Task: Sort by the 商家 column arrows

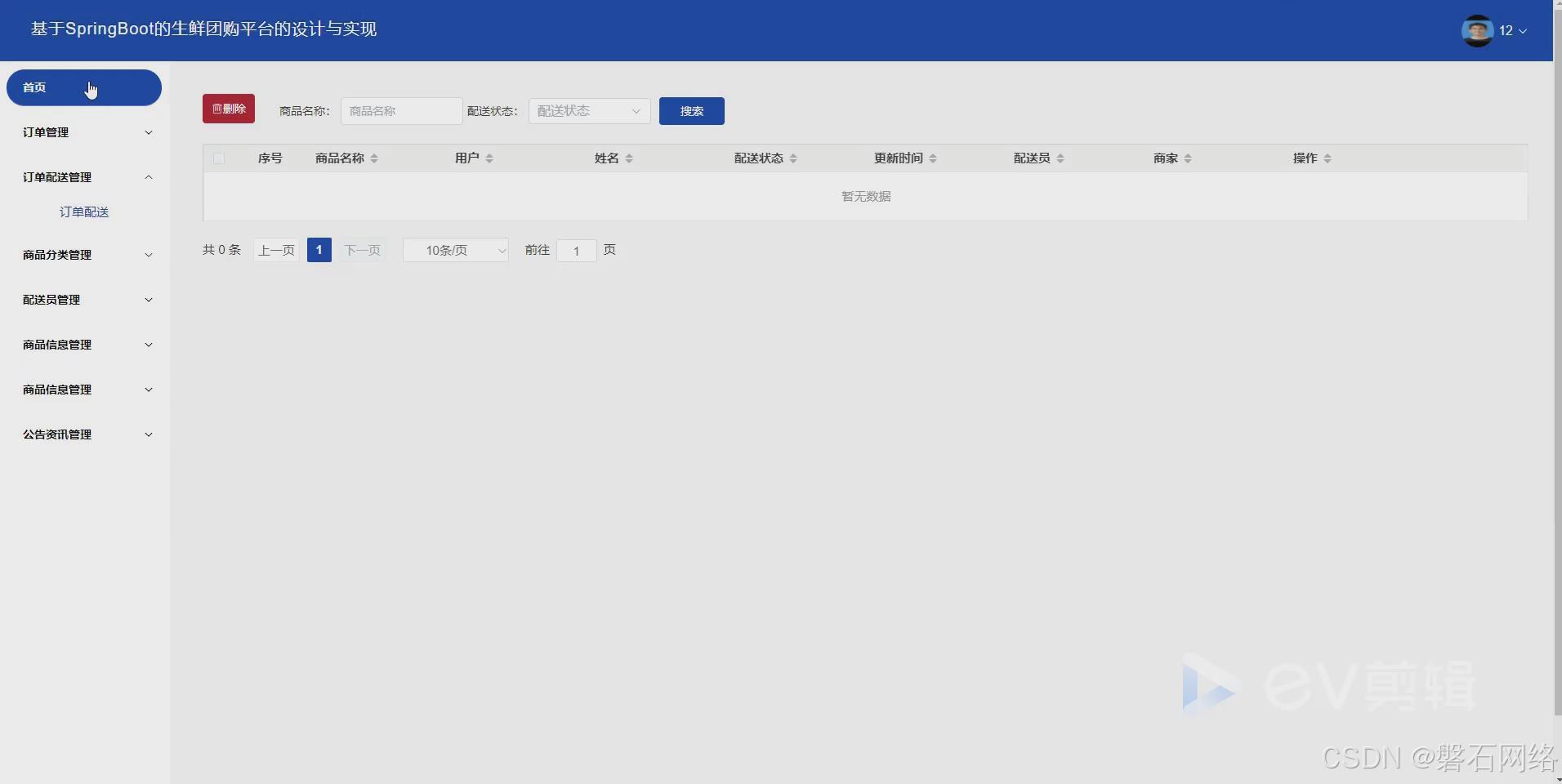Action: [x=1188, y=158]
